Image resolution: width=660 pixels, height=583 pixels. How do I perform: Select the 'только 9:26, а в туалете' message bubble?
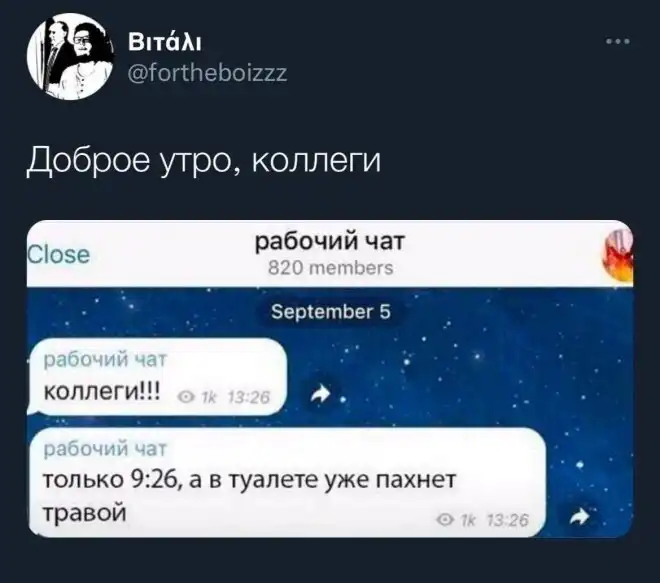tap(287, 482)
